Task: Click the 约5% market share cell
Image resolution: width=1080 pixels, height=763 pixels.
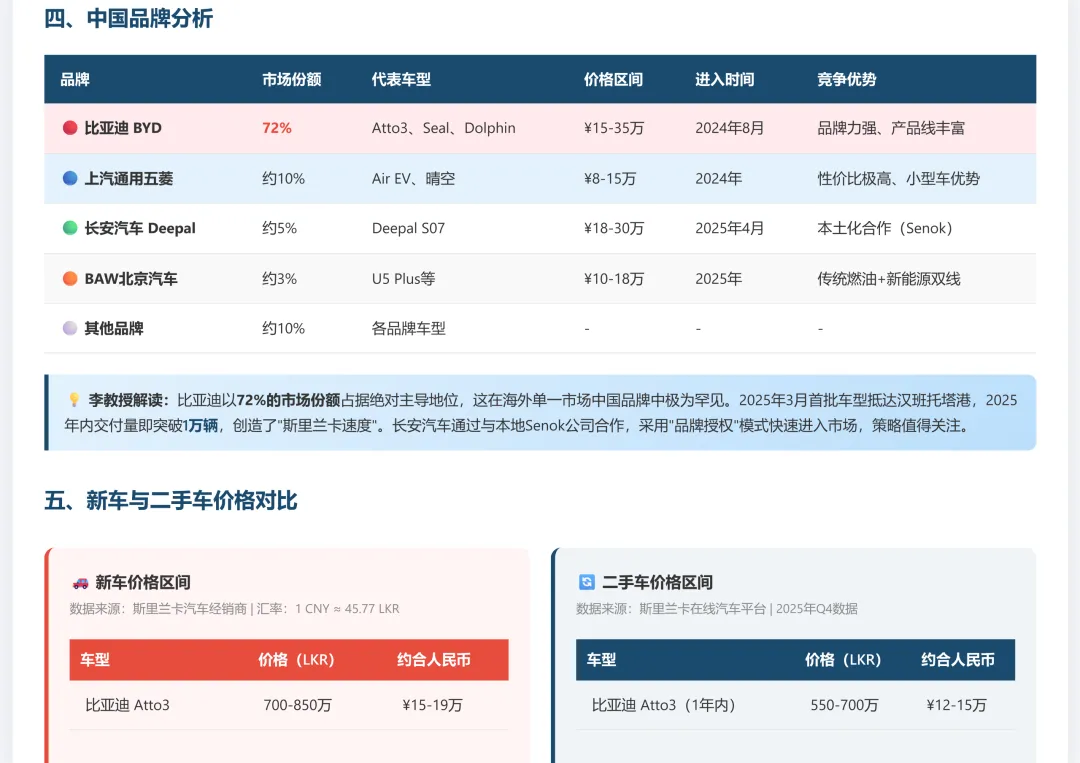Action: tap(280, 228)
